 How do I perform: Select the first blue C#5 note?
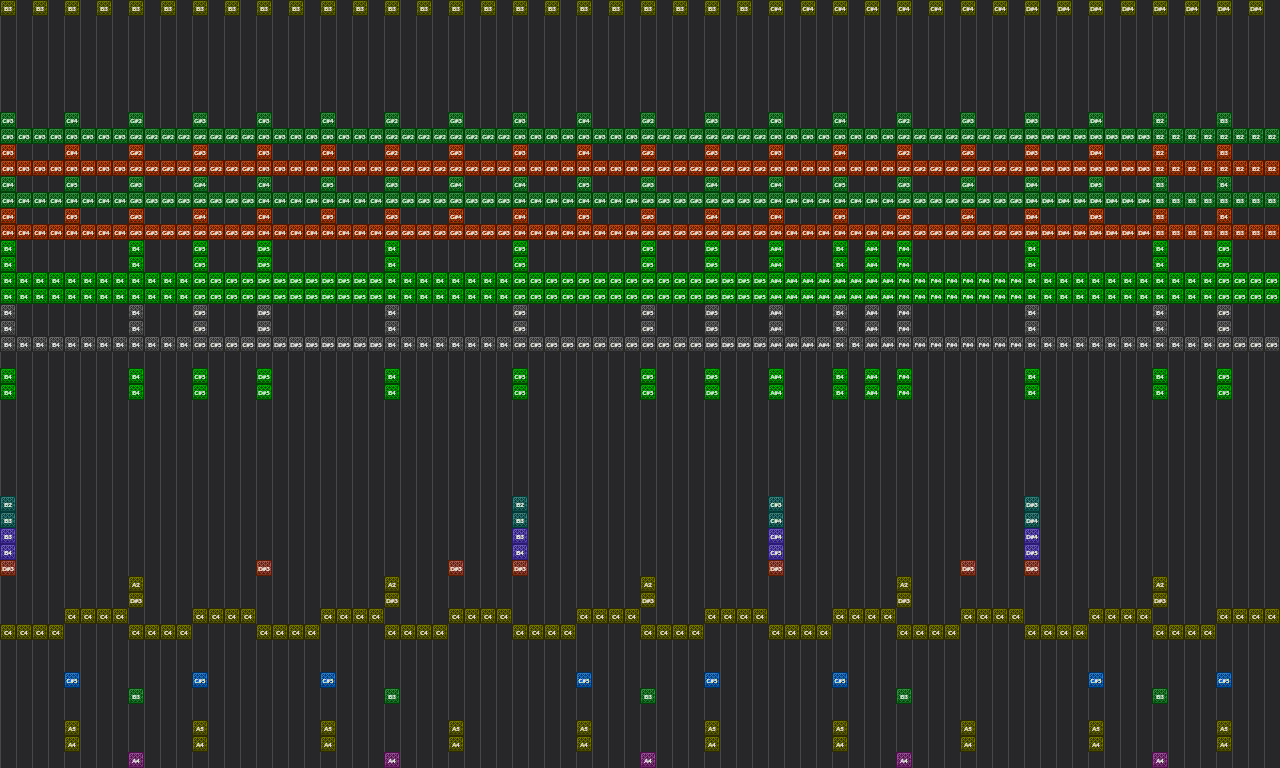(72, 680)
